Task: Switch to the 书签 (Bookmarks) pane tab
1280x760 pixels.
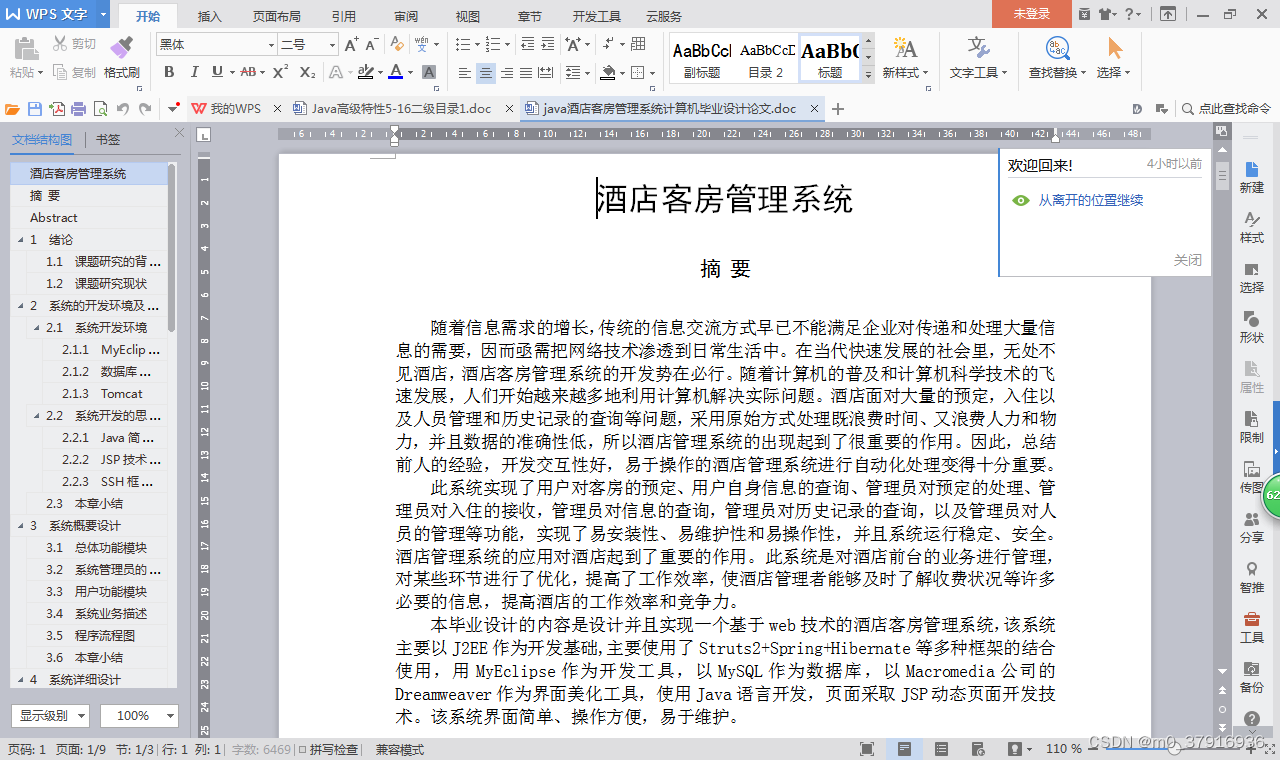Action: (x=108, y=140)
